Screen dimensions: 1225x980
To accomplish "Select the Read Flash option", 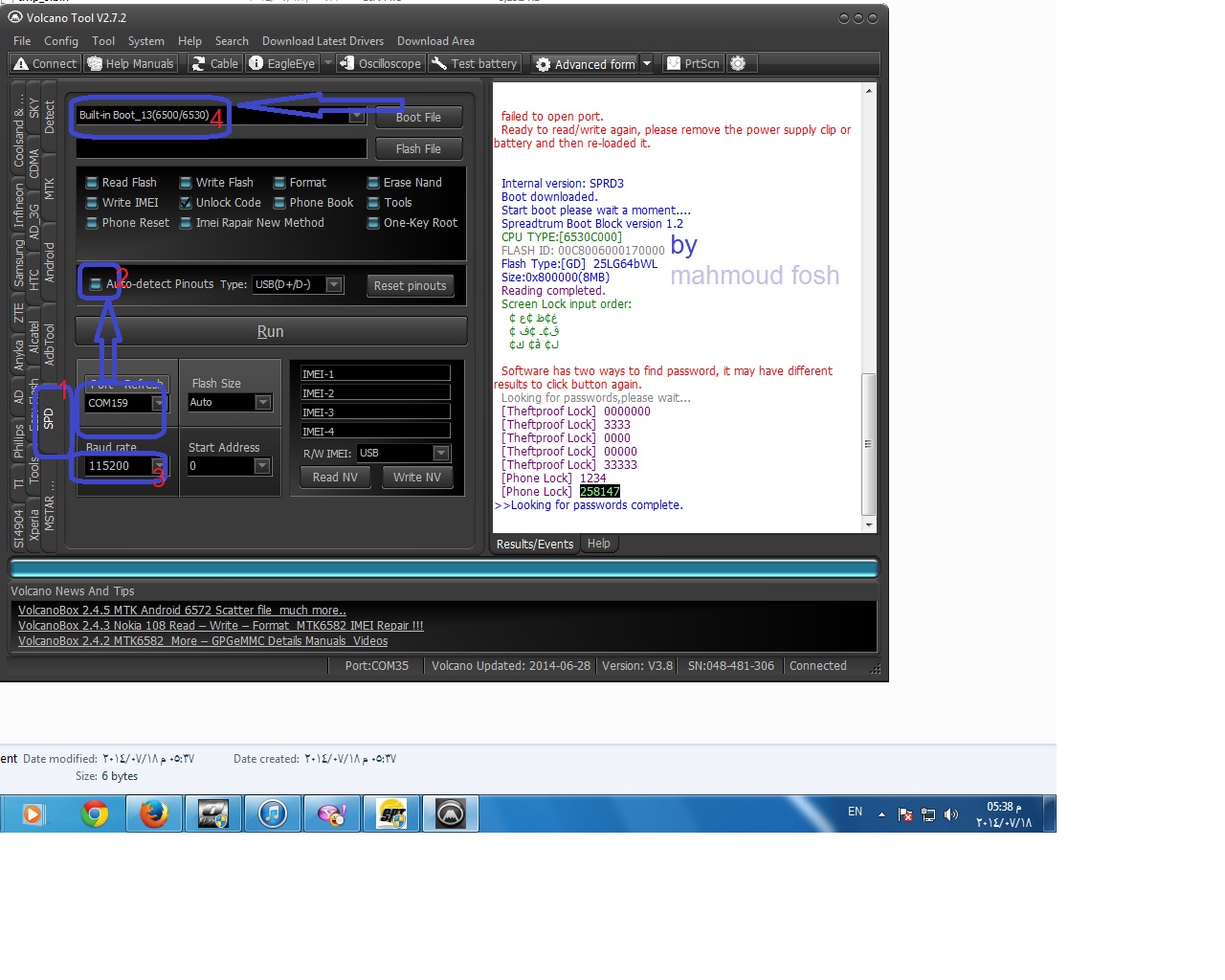I will pos(121,183).
